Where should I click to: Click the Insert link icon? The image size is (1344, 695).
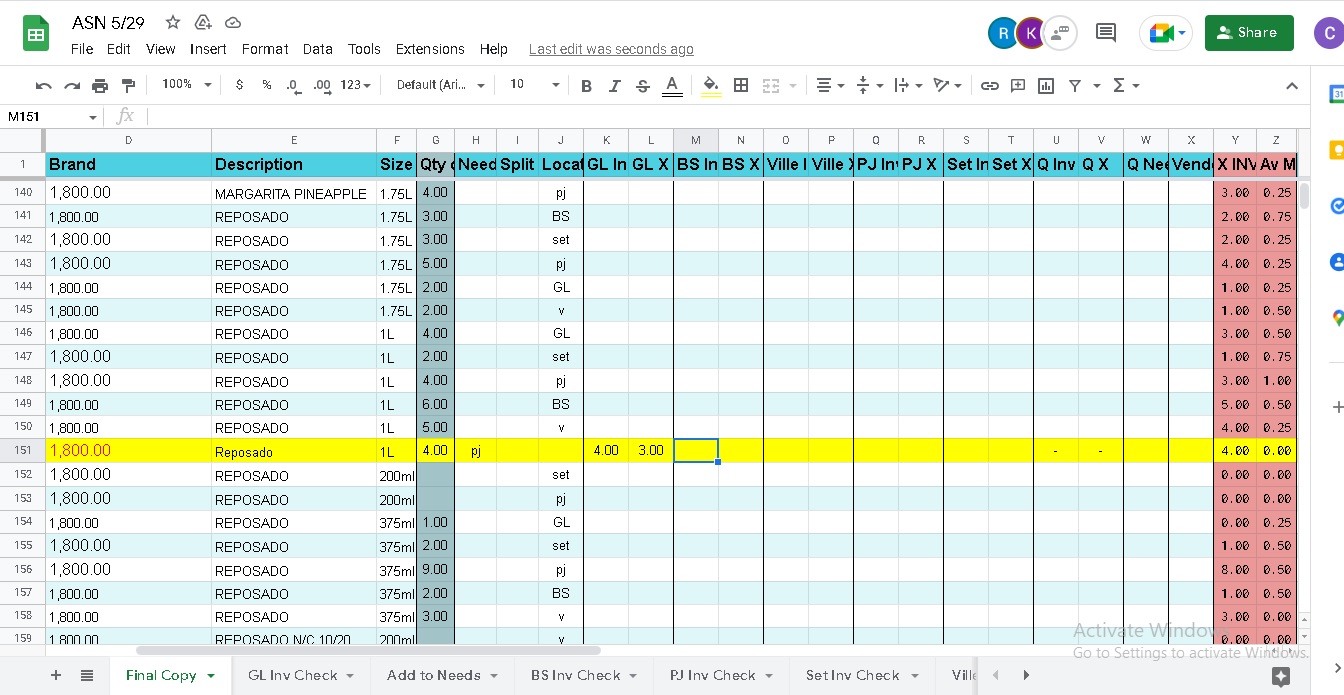(989, 86)
